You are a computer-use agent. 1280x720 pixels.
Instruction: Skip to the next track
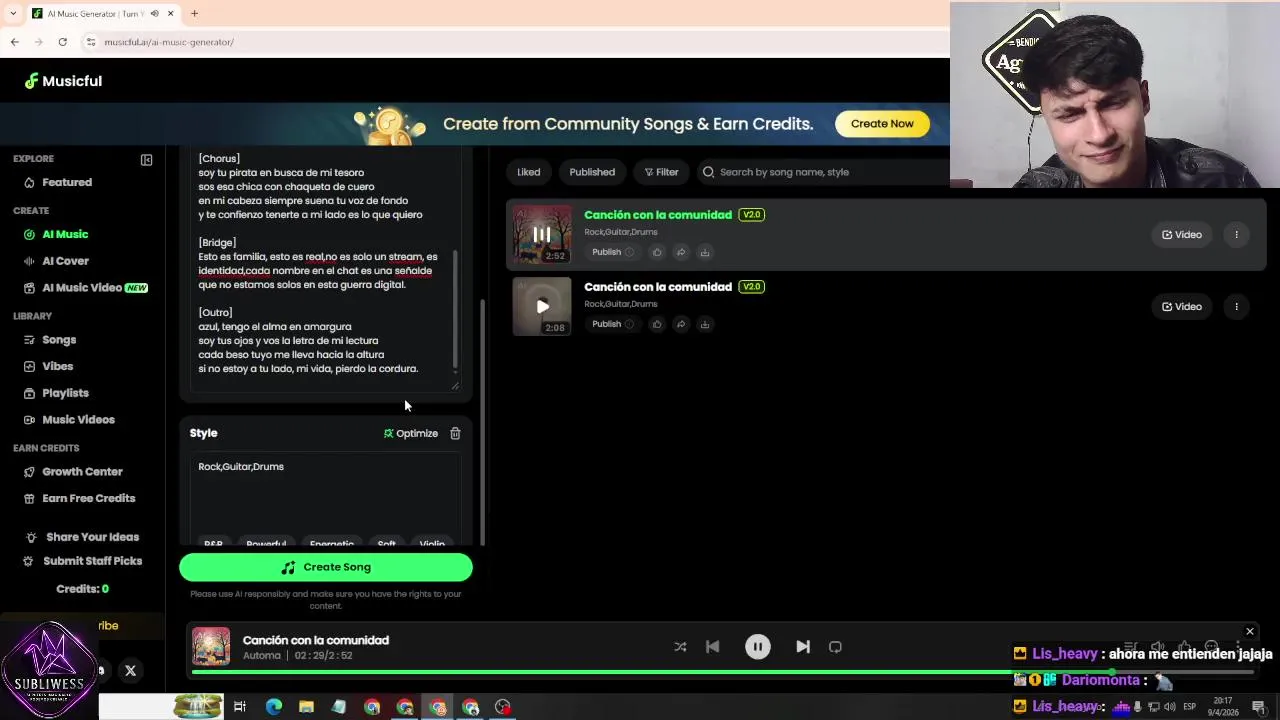click(x=803, y=647)
